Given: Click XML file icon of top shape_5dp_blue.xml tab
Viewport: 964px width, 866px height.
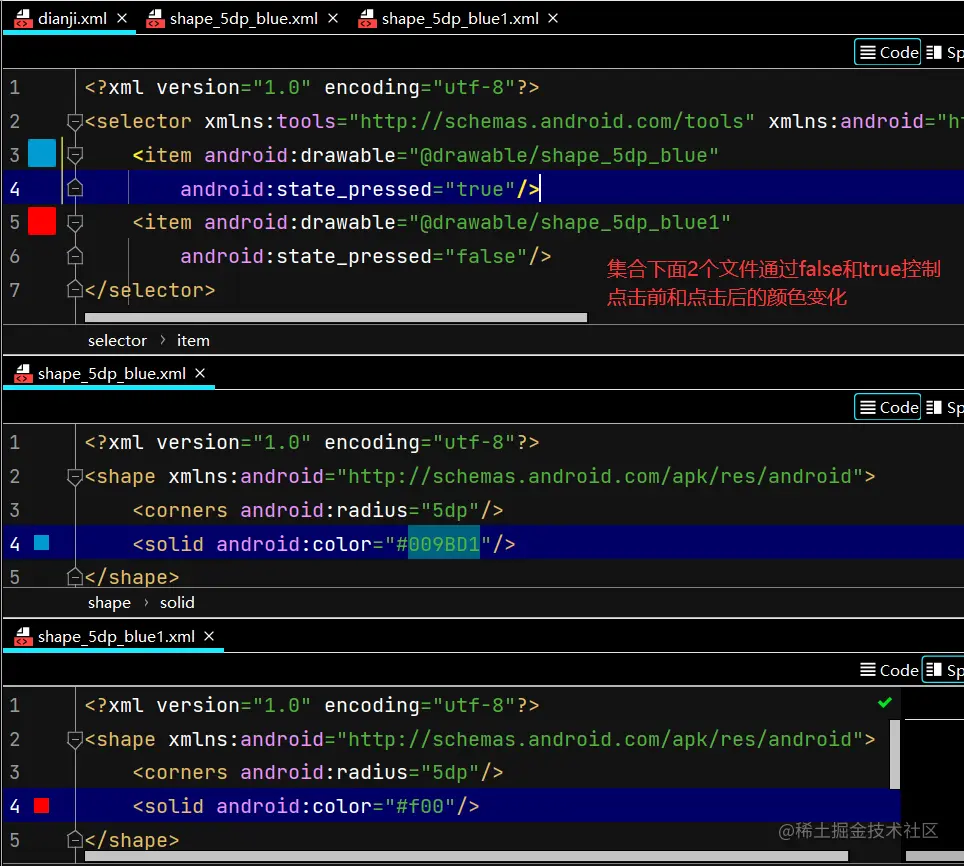Looking at the screenshot, I should (x=155, y=19).
